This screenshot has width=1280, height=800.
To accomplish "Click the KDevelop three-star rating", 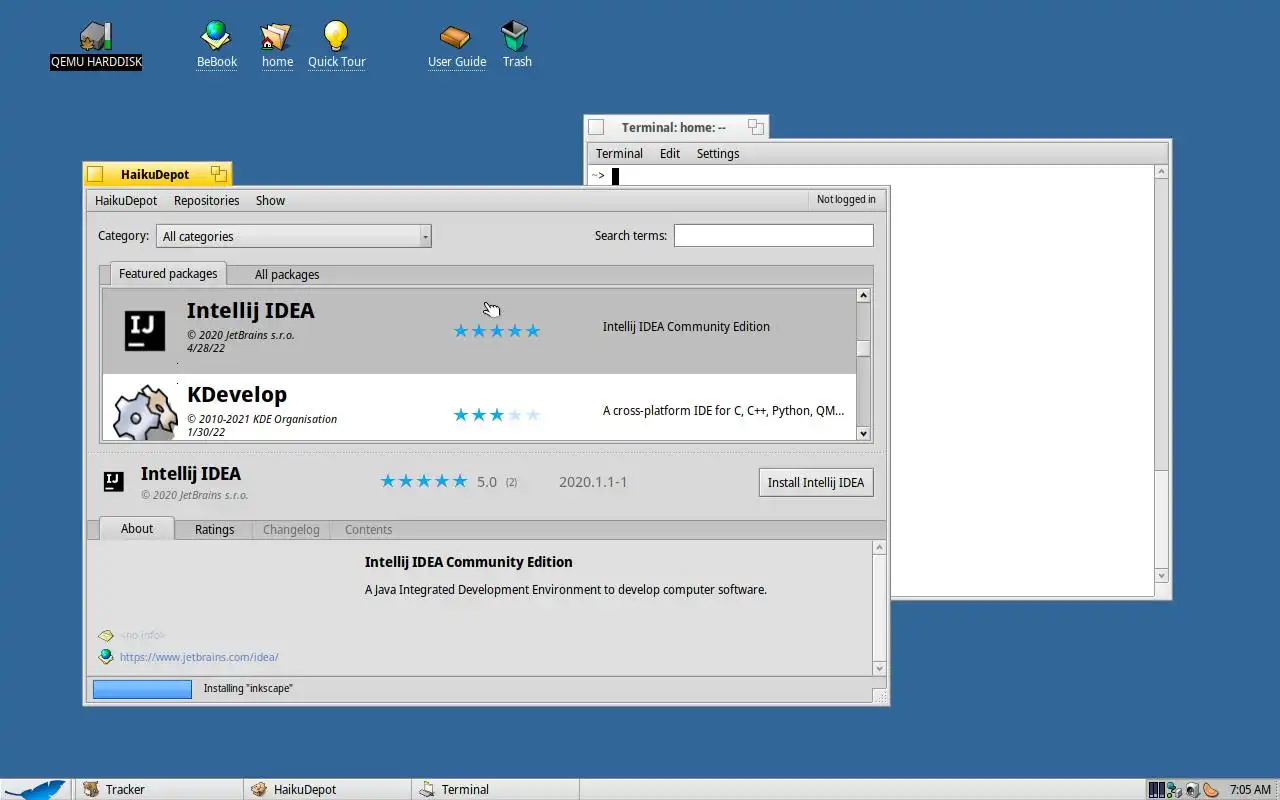I will click(x=497, y=414).
